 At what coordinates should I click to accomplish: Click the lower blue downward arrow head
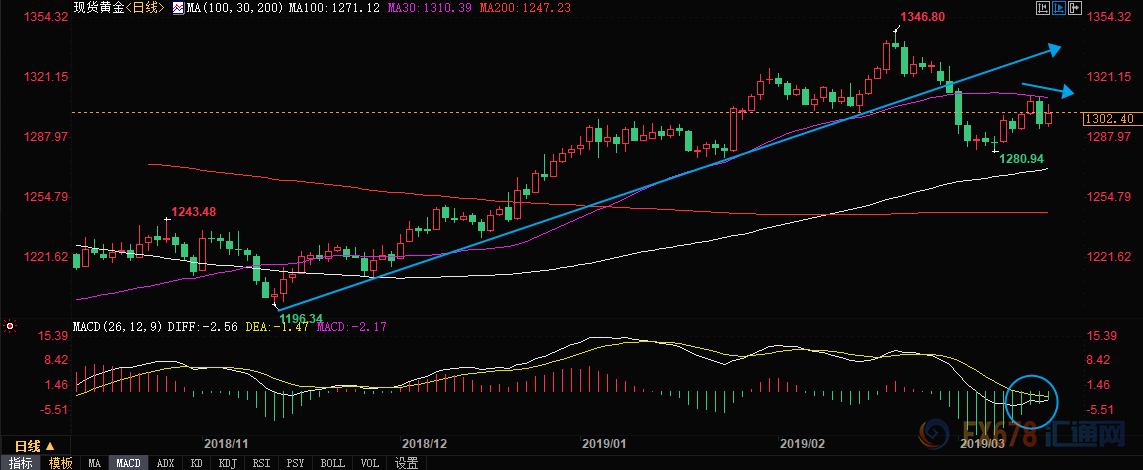tap(1067, 93)
